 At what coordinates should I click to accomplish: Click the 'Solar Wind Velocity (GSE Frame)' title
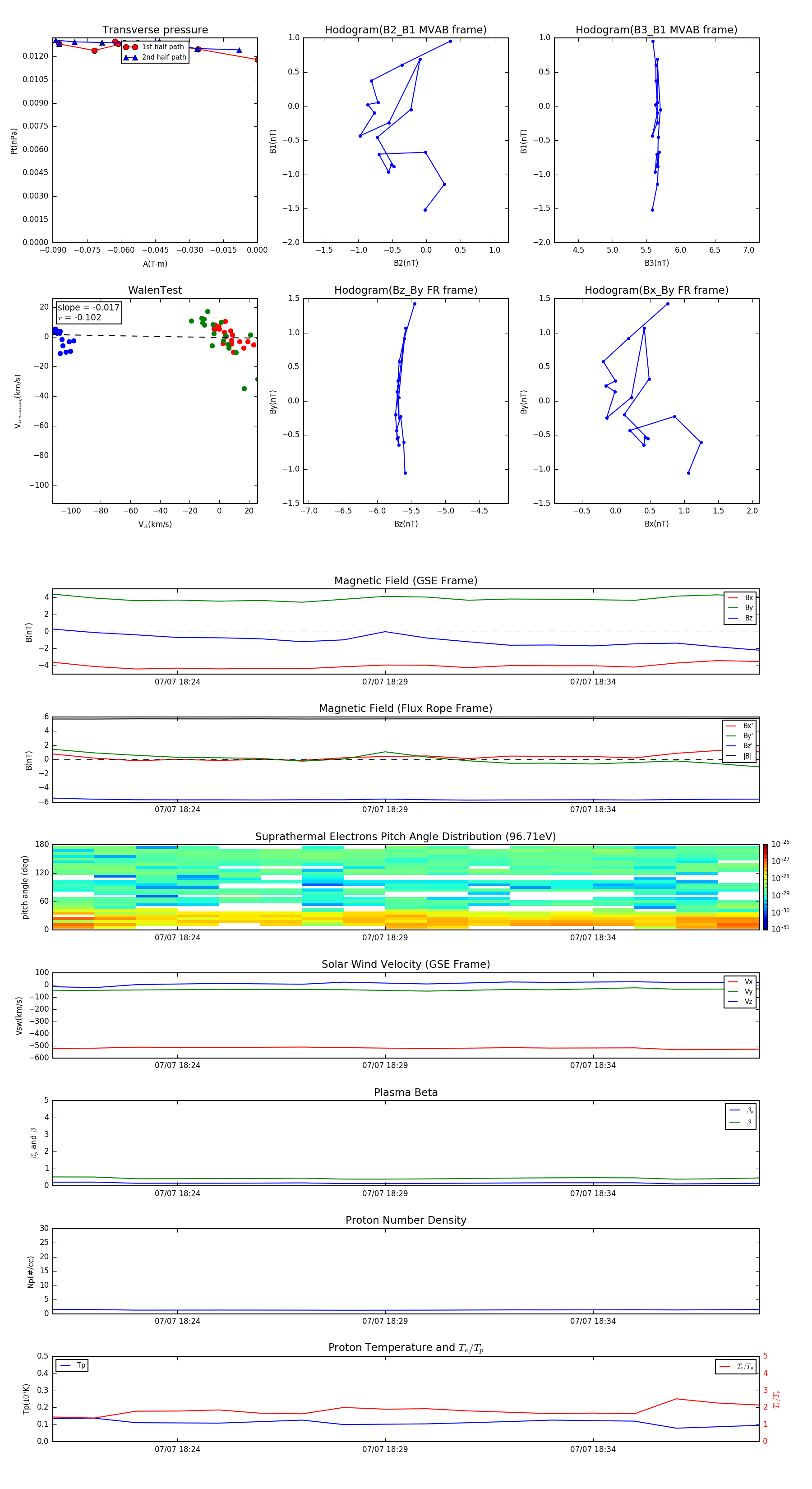tap(406, 965)
